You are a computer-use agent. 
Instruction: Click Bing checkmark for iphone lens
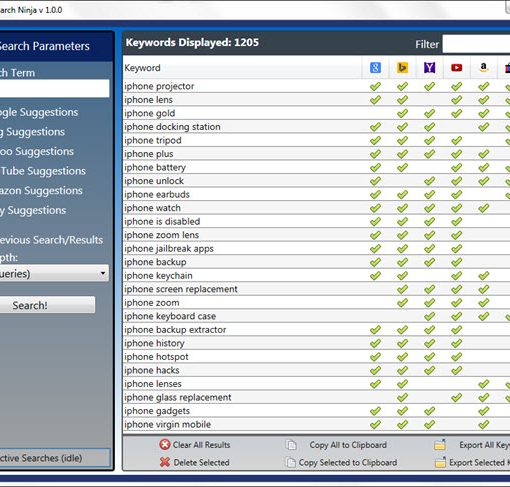pyautogui.click(x=402, y=100)
